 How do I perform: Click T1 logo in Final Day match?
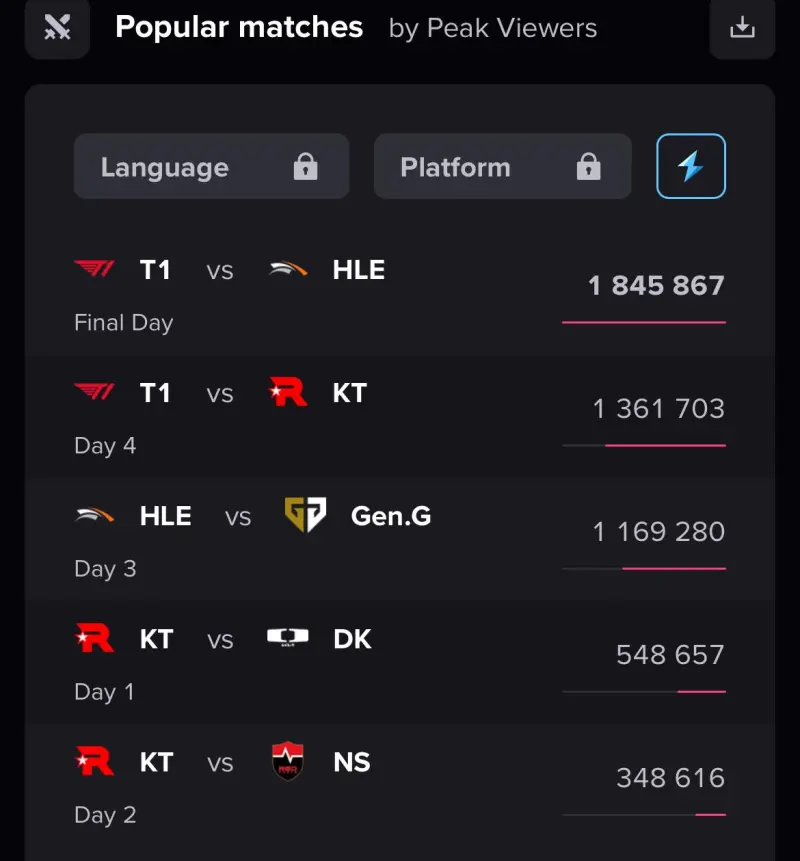click(94, 269)
